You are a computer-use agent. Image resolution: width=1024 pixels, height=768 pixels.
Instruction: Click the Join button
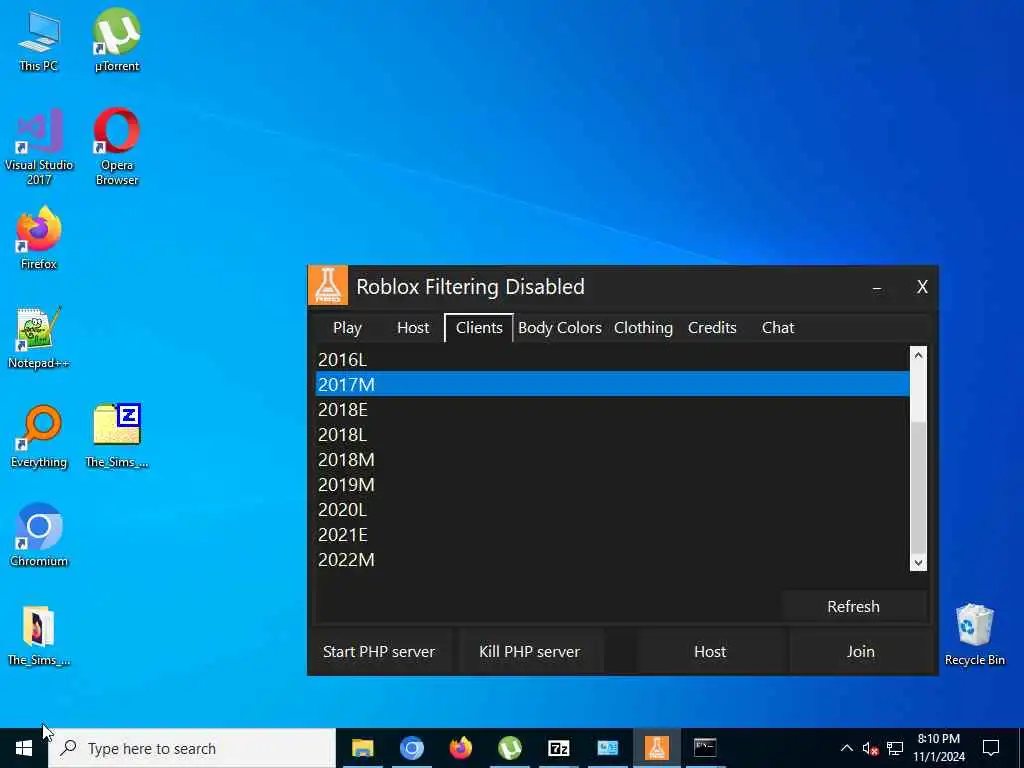[861, 652]
